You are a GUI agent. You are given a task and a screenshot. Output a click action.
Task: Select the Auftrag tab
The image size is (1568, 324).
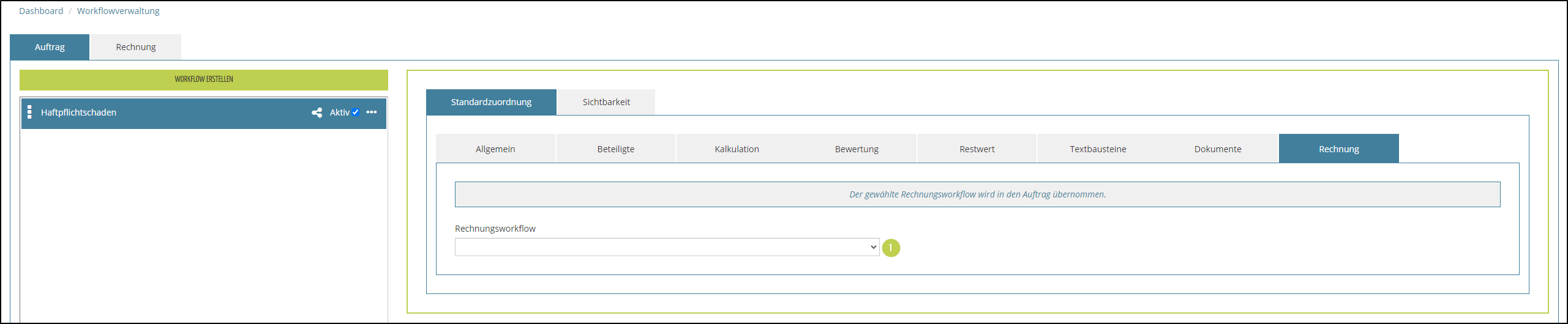pos(50,47)
